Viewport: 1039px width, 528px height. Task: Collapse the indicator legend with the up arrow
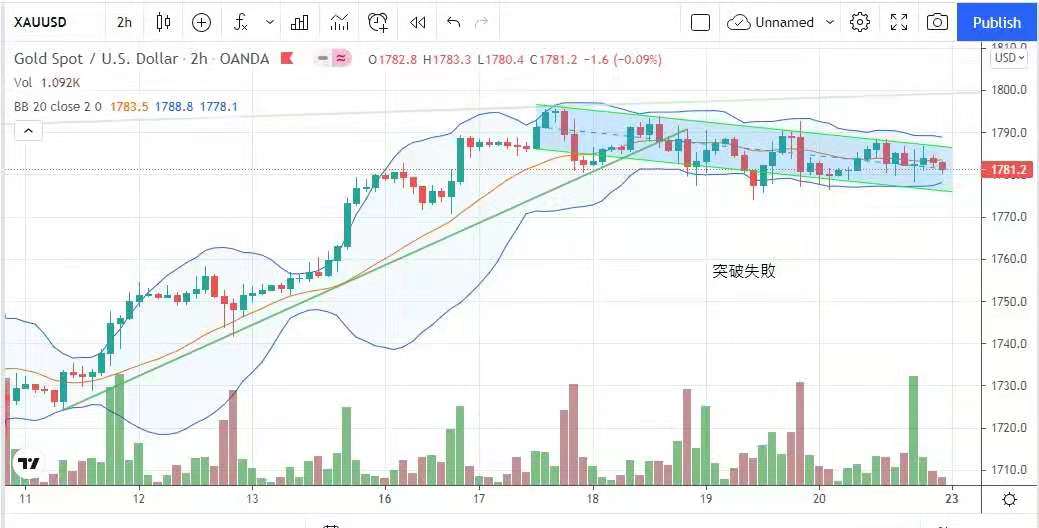pos(27,130)
